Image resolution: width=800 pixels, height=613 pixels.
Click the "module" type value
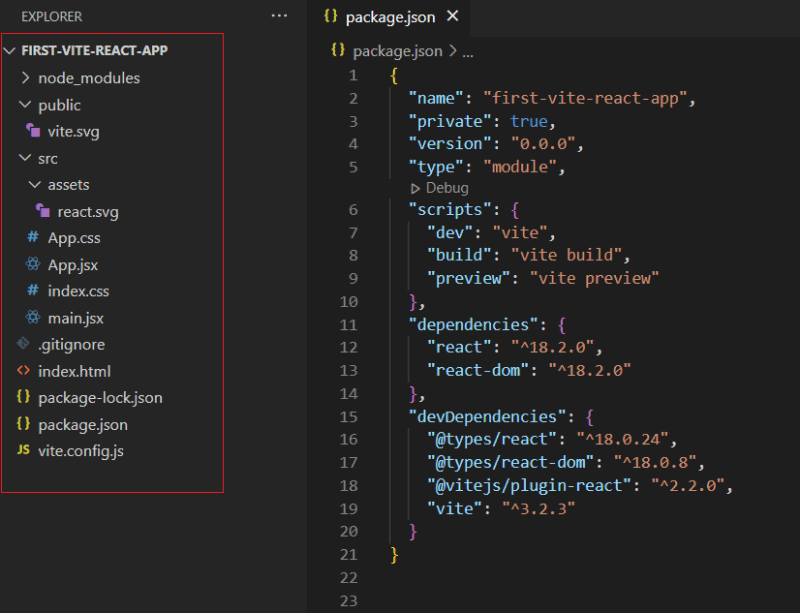click(x=520, y=167)
